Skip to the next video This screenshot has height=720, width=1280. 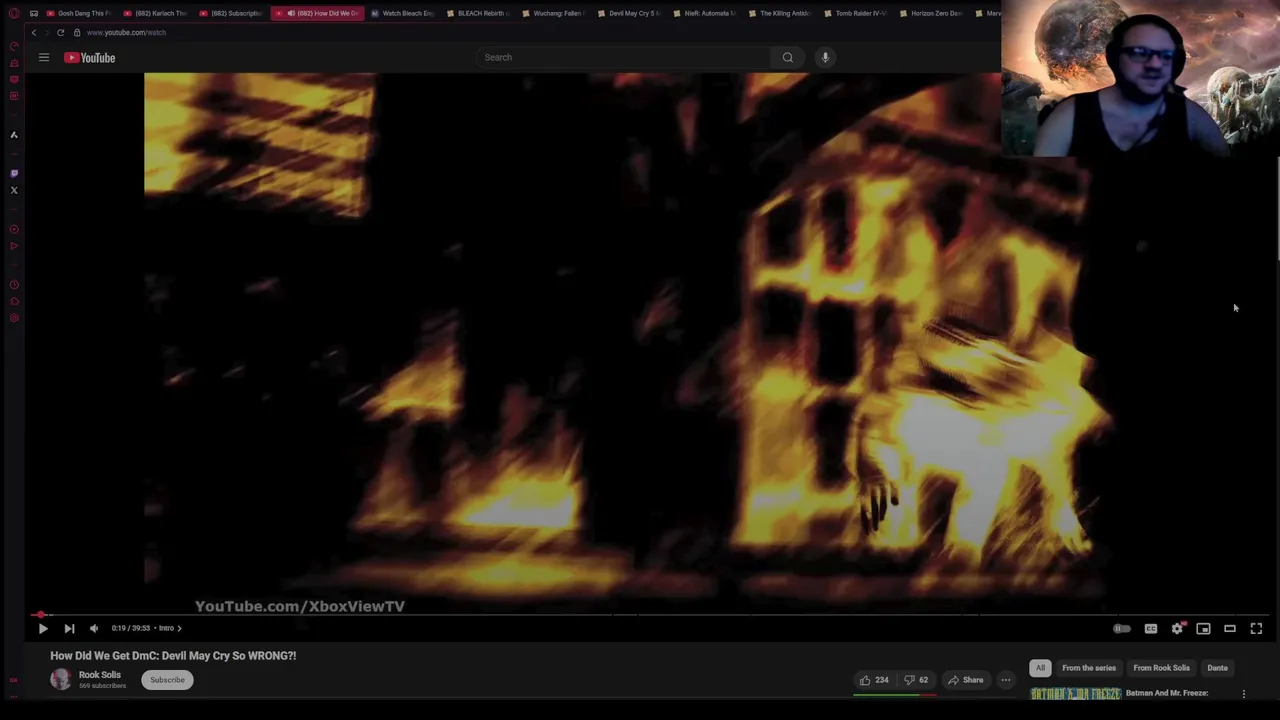coord(69,628)
